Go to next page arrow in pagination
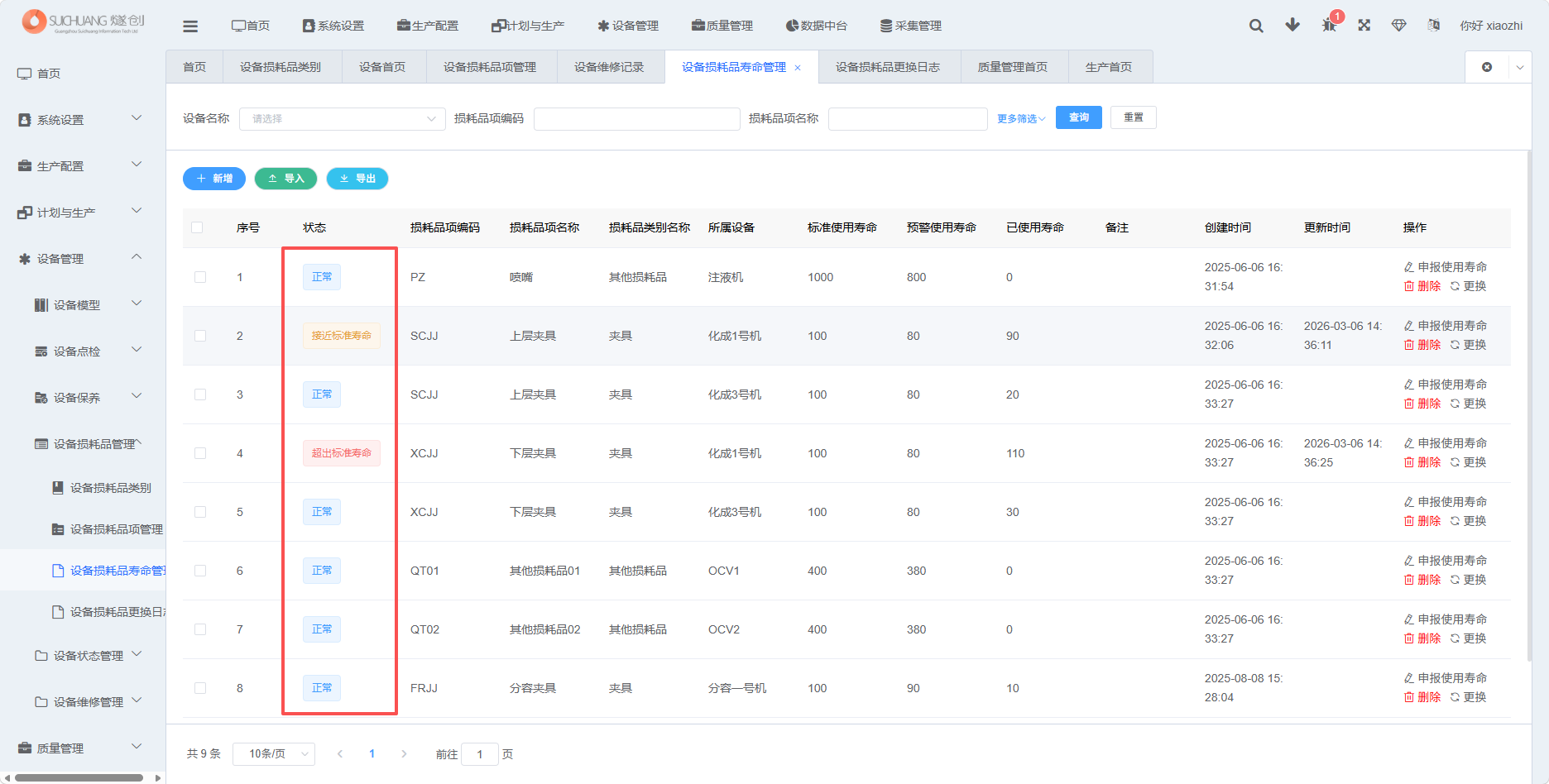Screen dimensions: 1549x784 tap(404, 753)
